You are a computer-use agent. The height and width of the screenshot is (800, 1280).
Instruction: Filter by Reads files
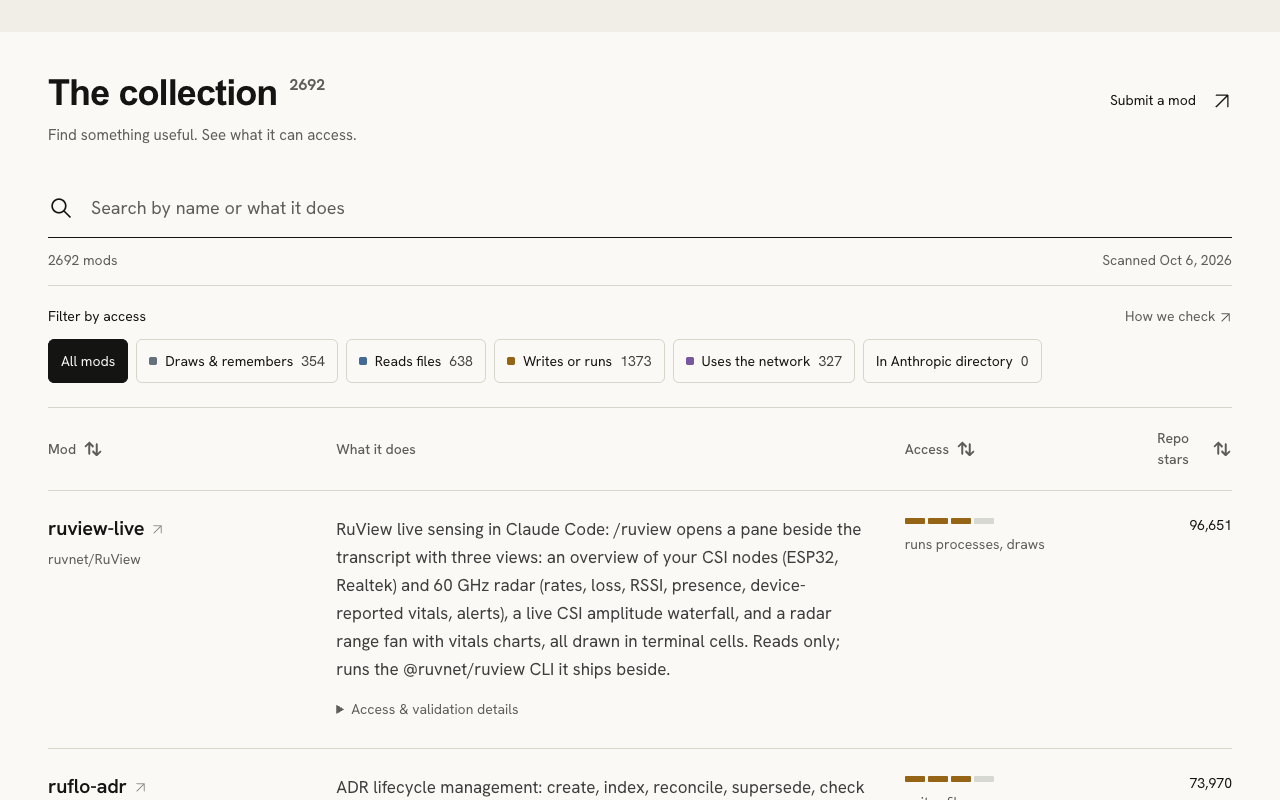pyautogui.click(x=416, y=361)
